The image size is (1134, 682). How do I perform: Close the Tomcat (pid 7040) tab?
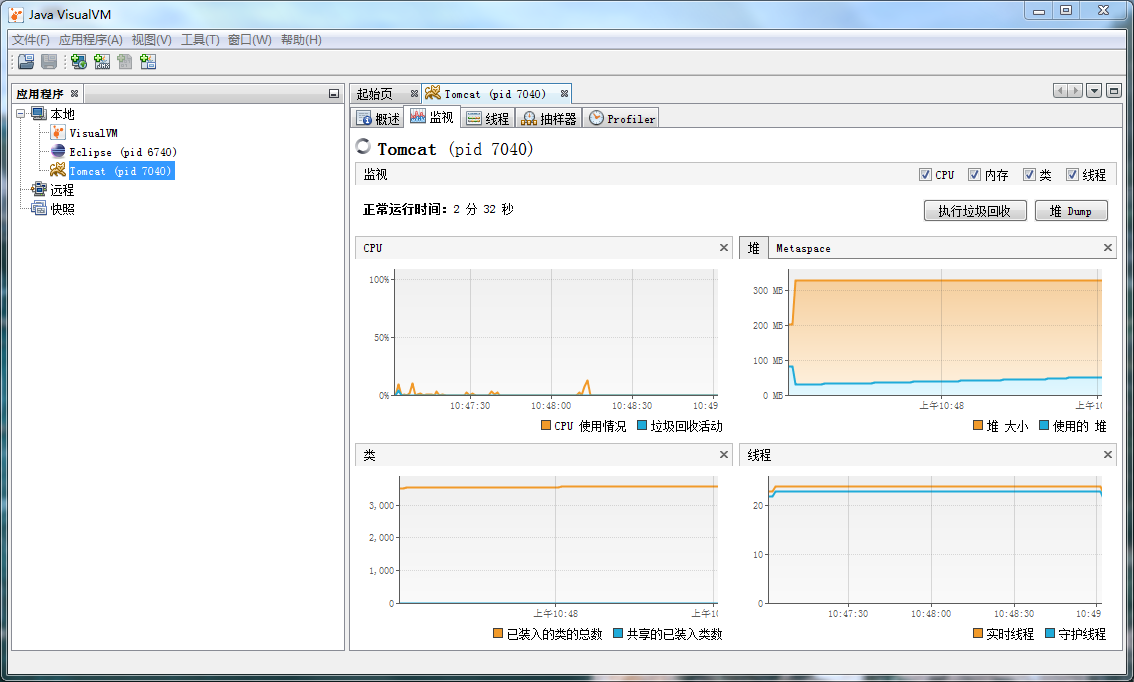coord(564,93)
